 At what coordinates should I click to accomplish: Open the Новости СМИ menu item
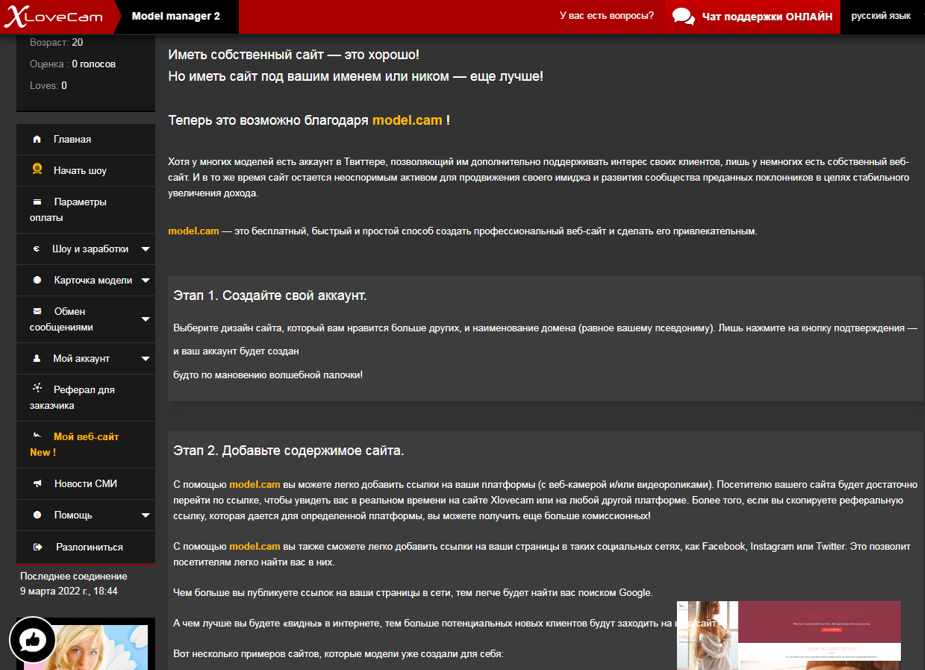86,484
